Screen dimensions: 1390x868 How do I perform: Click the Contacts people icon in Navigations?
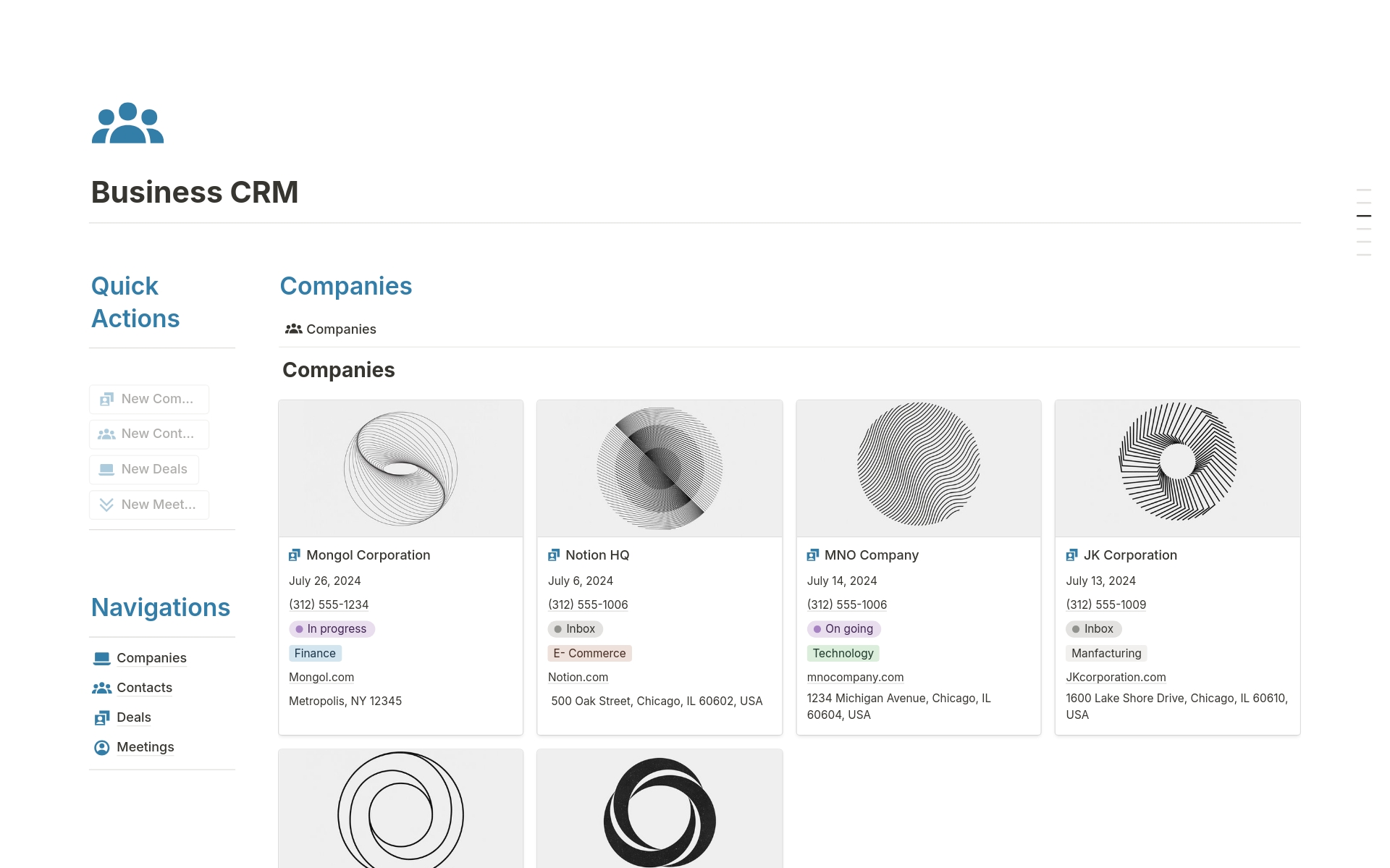click(x=101, y=688)
